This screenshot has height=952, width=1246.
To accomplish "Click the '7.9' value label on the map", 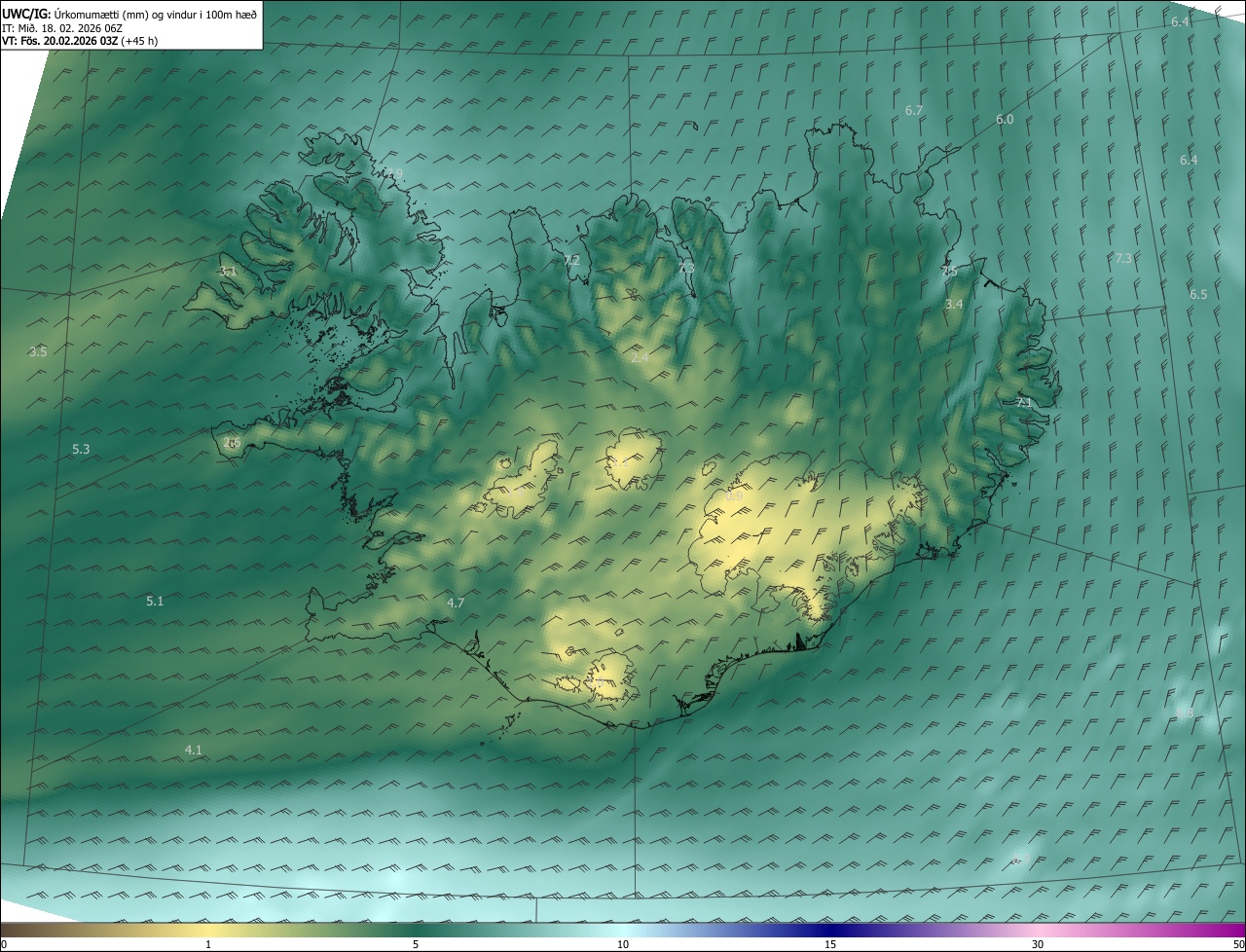I will tap(393, 173).
